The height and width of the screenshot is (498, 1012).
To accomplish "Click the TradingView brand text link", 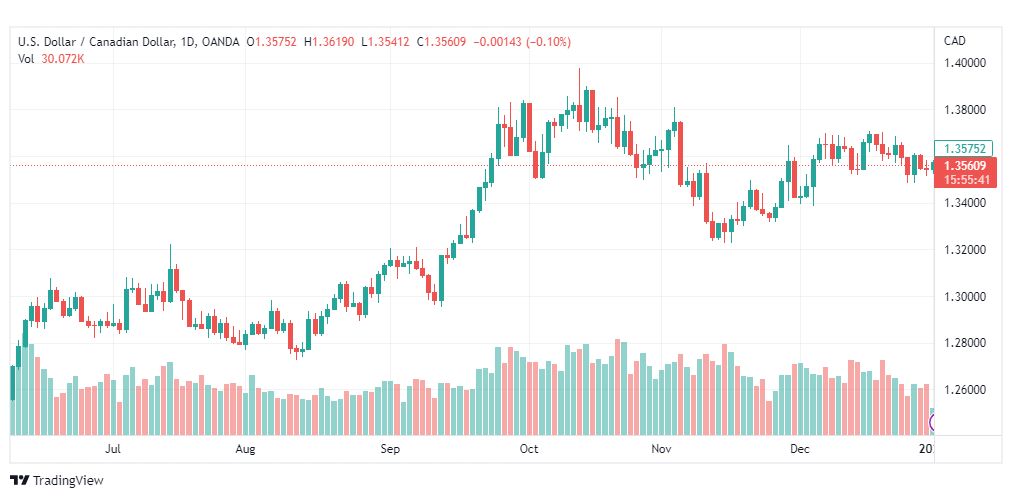I will [68, 481].
